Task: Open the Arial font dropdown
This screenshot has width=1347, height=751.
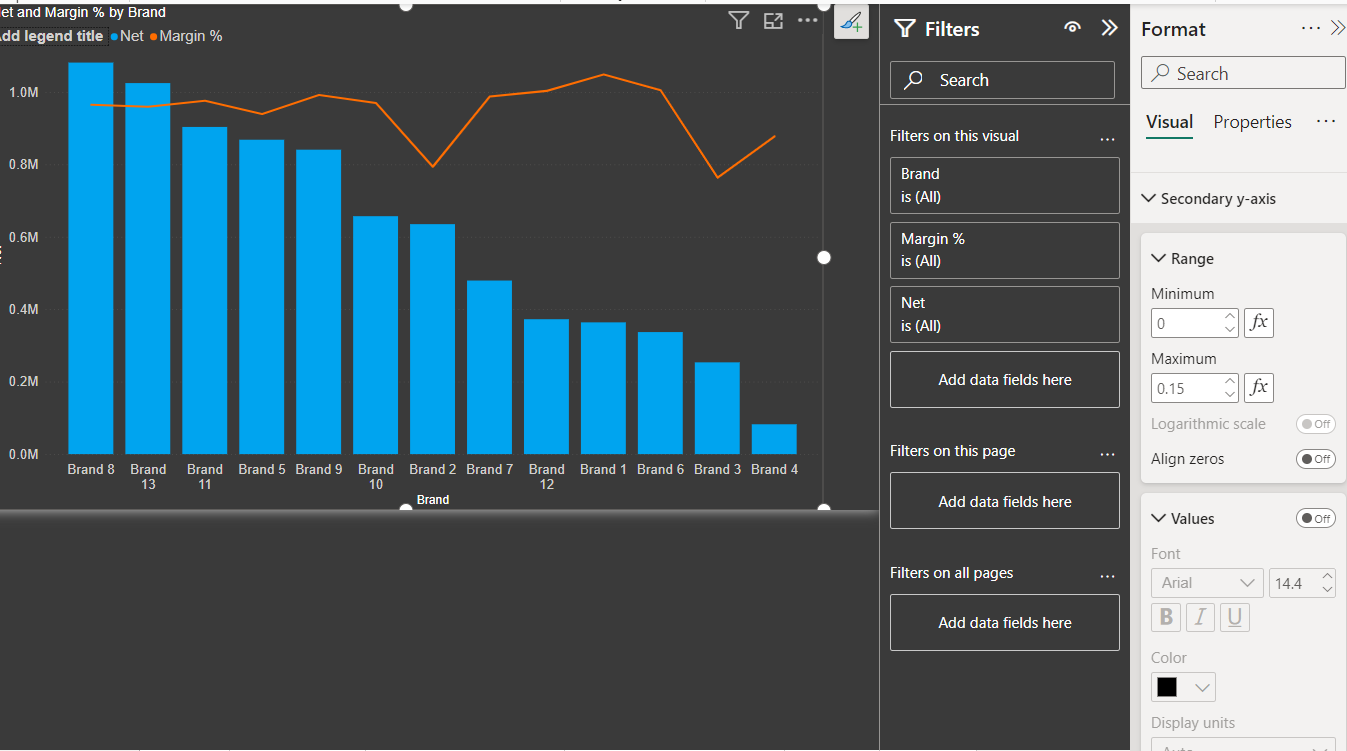Action: (1207, 583)
